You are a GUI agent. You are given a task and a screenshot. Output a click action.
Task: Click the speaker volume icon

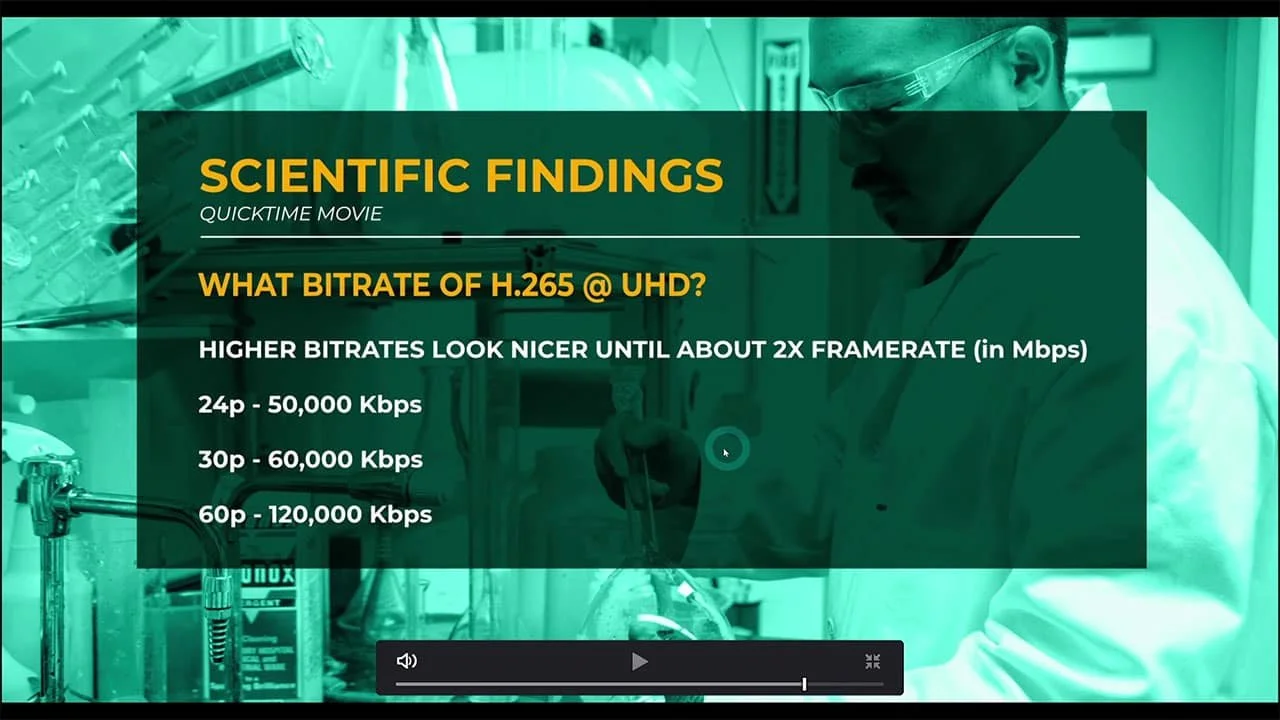tap(407, 660)
